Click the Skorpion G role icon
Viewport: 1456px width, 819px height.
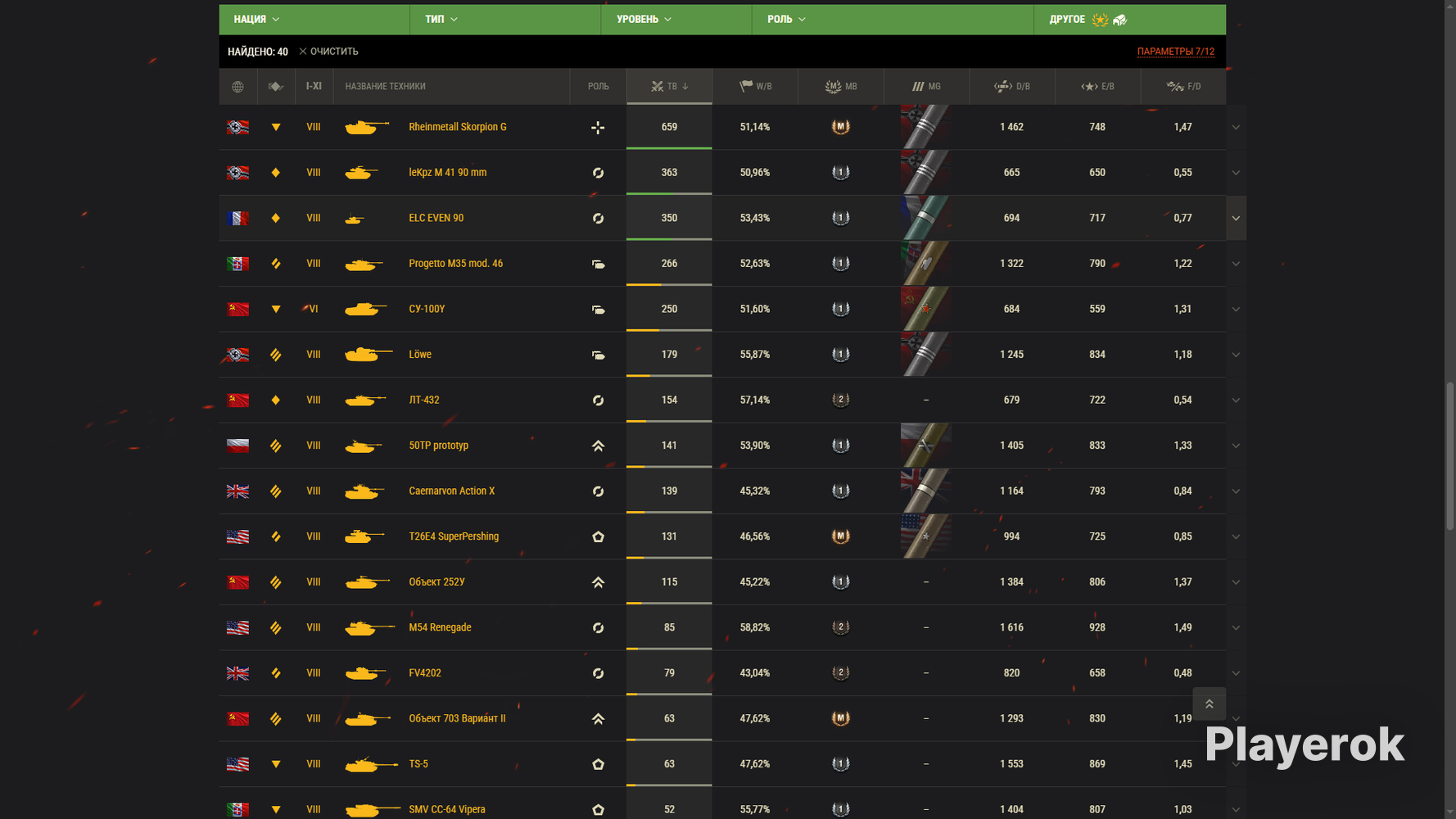[599, 127]
